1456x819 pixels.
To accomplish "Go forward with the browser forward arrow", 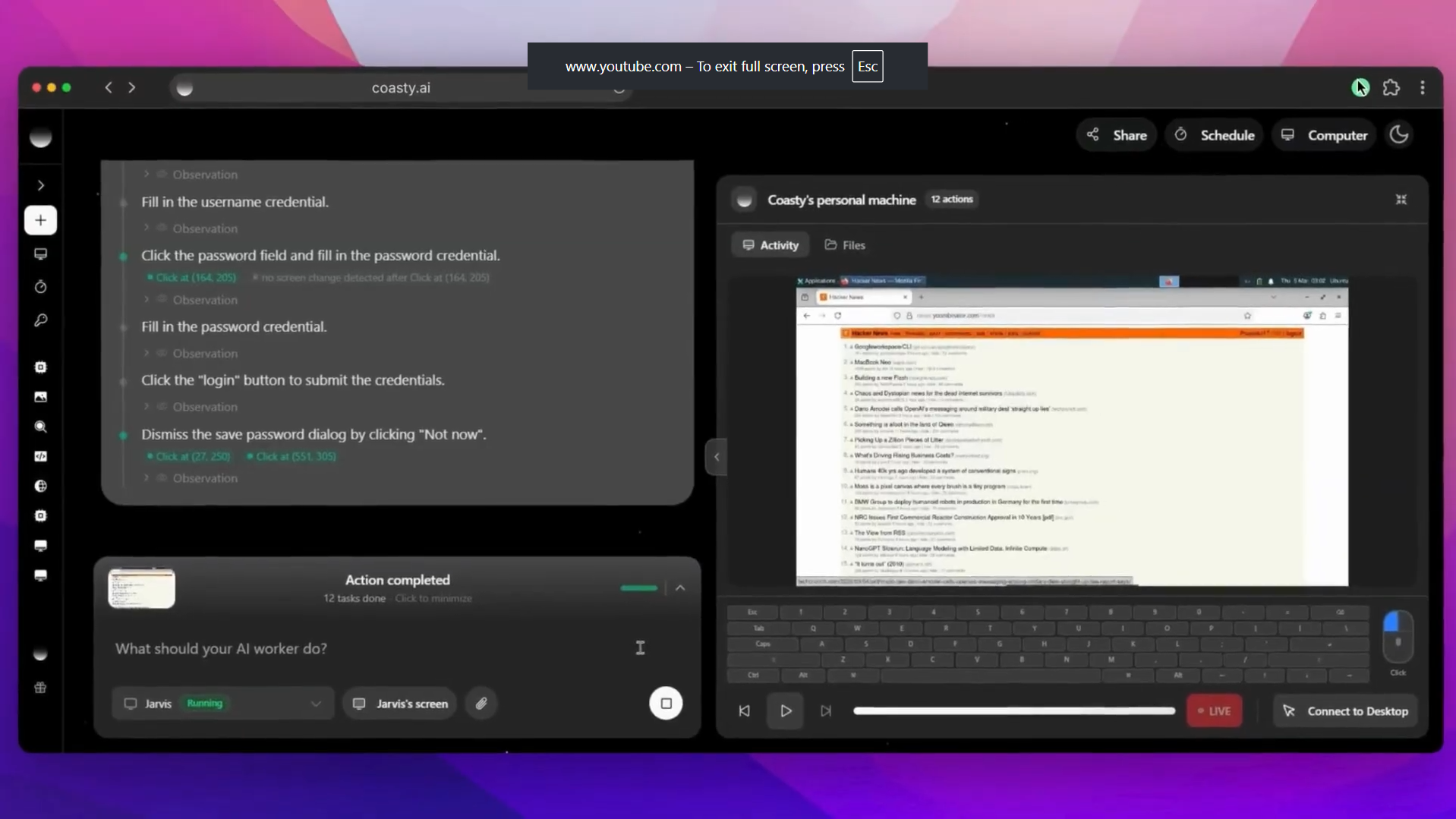I will click(x=132, y=87).
